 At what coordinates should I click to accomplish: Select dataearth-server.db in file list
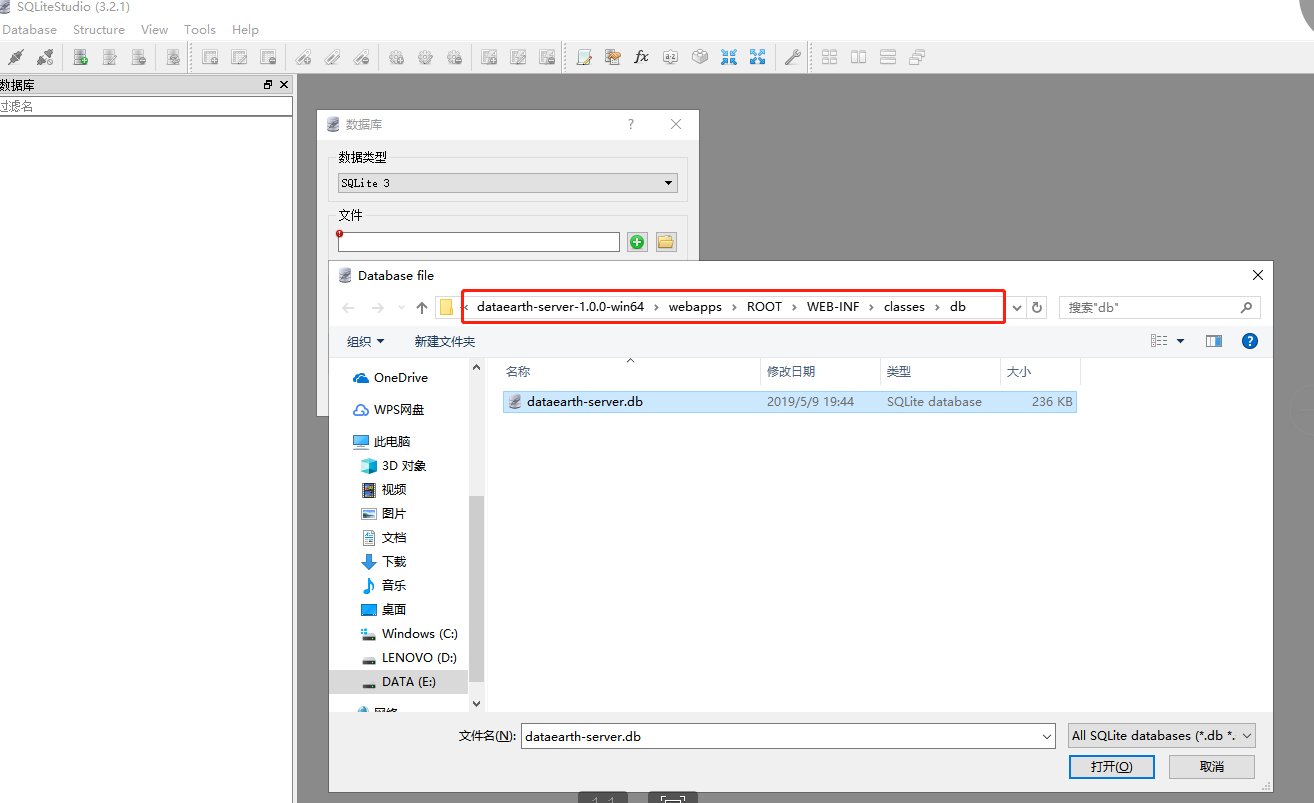point(789,402)
